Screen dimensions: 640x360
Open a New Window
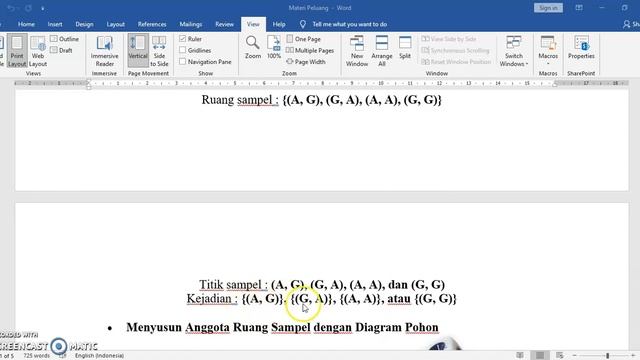pyautogui.click(x=357, y=51)
